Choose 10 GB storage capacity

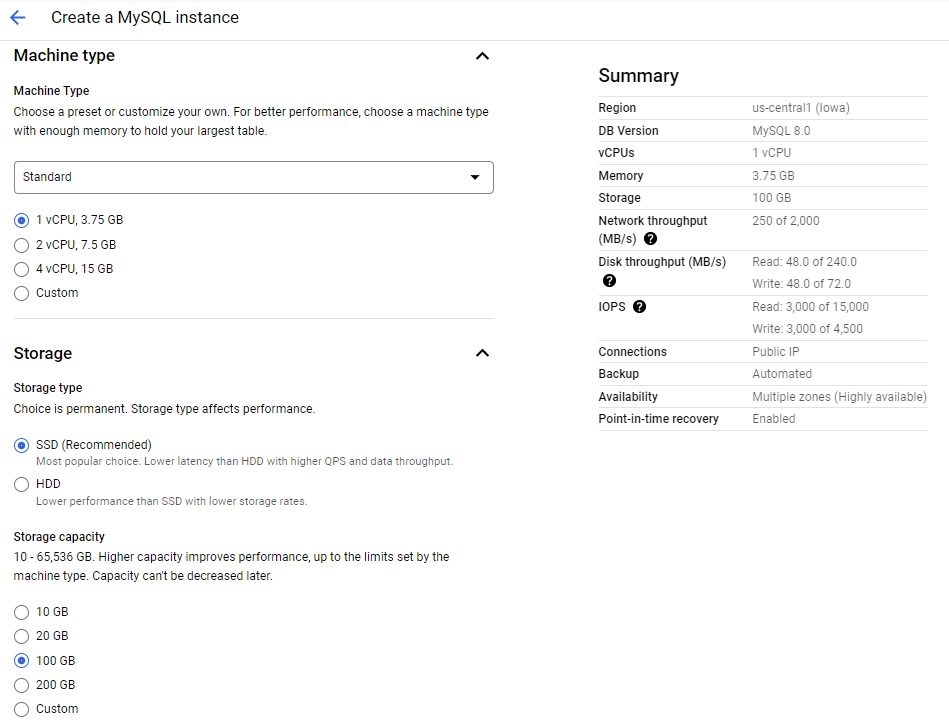point(22,612)
